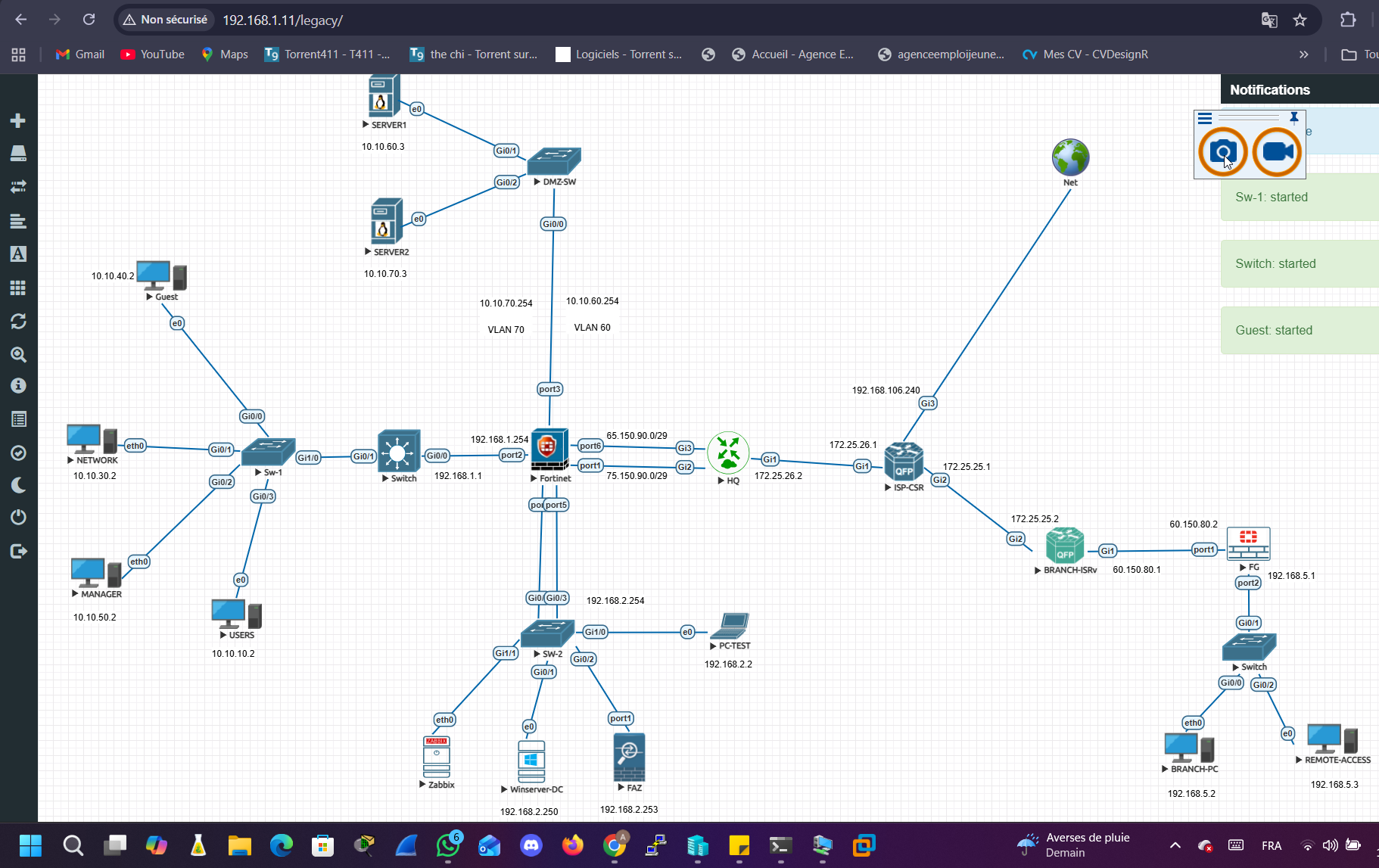Click the logout icon in left sidebar
Image resolution: width=1379 pixels, height=868 pixels.
18,551
